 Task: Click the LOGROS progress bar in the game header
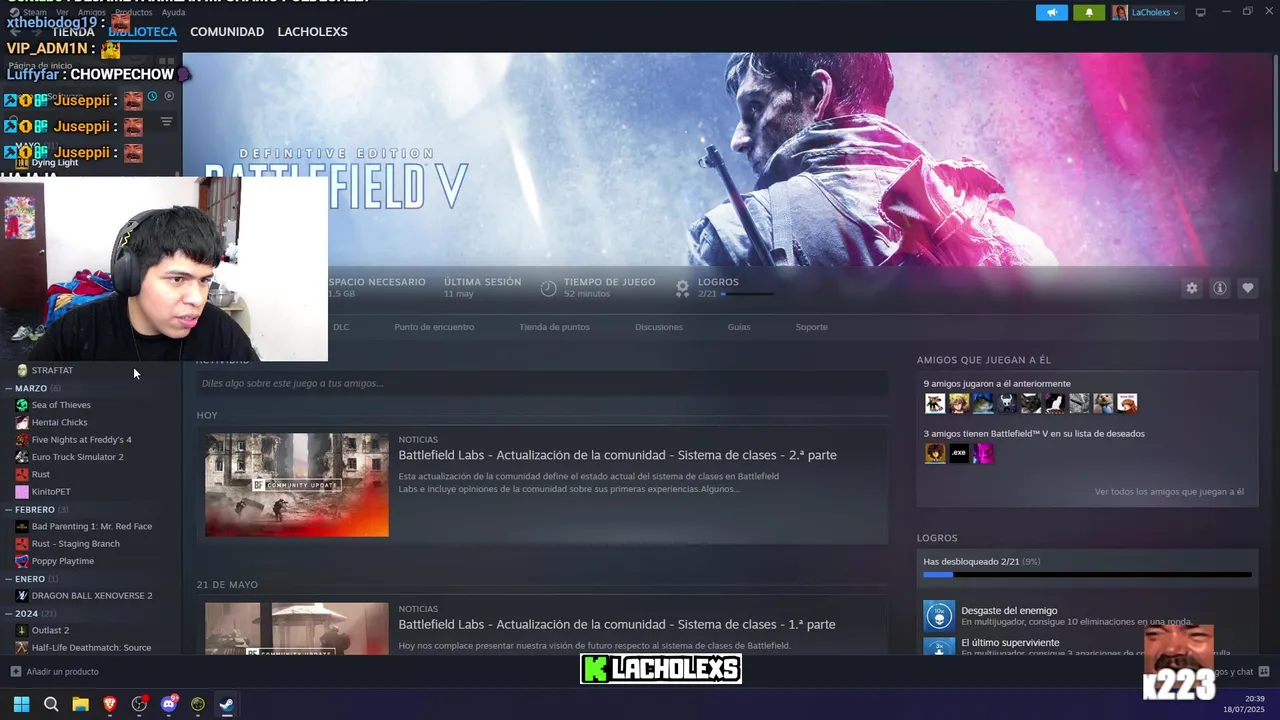coord(746,294)
